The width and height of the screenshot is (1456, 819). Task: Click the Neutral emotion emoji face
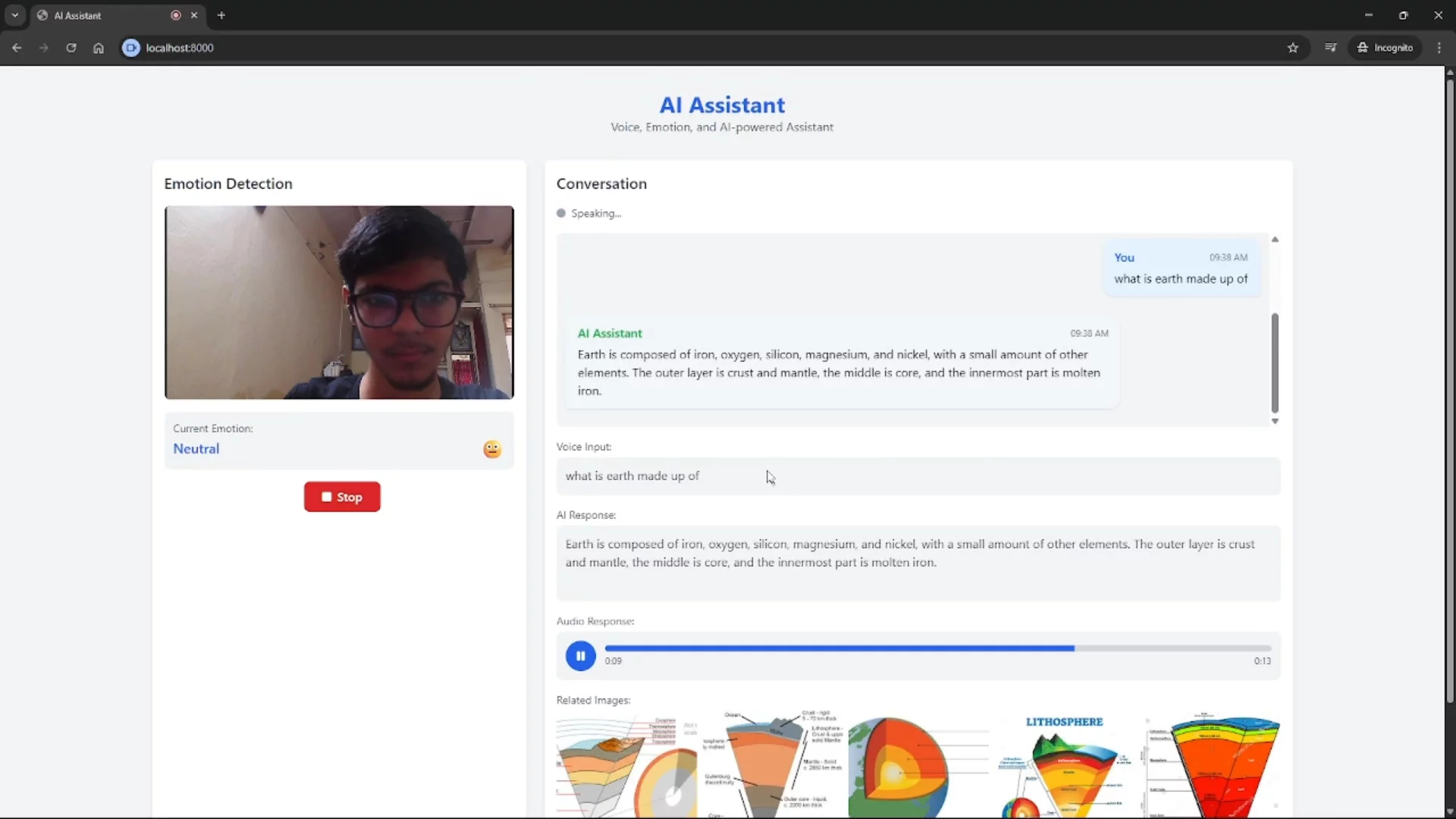491,448
